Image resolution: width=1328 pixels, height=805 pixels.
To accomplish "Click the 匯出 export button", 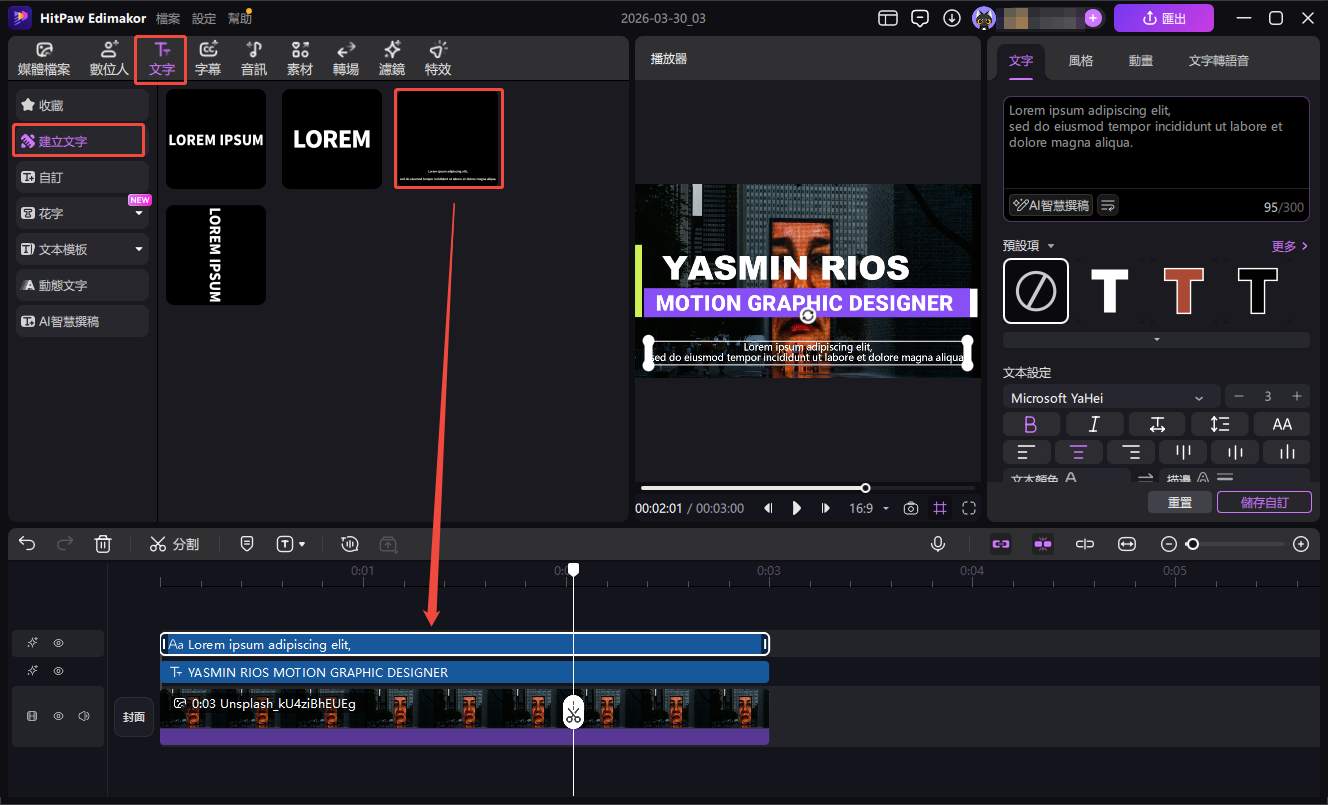I will pos(1163,18).
